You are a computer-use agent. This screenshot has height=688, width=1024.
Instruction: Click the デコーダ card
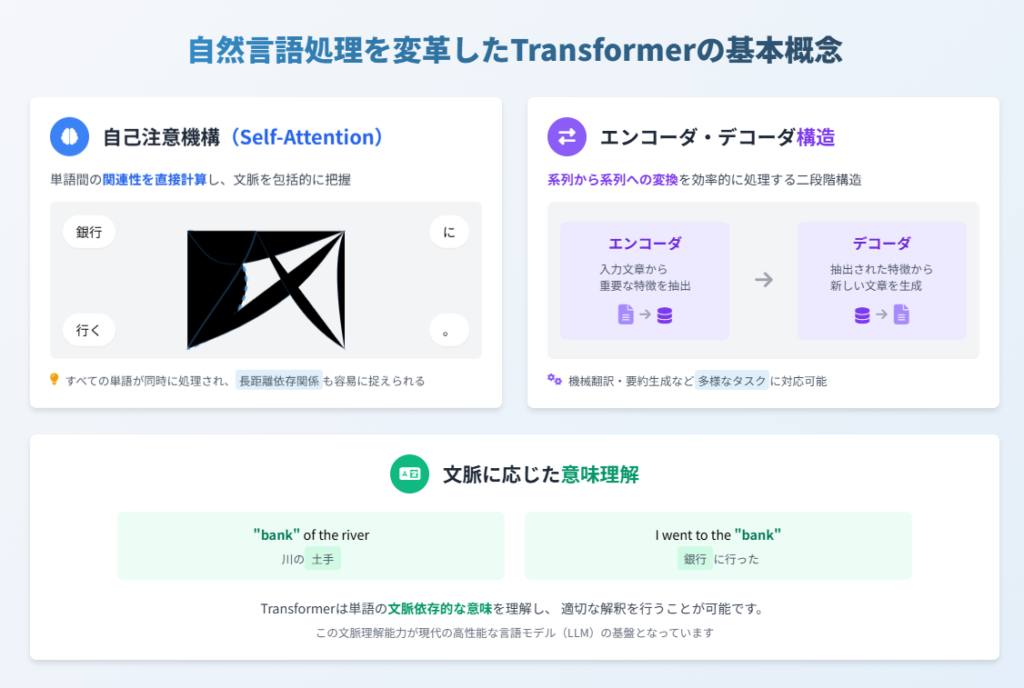pyautogui.click(x=882, y=281)
